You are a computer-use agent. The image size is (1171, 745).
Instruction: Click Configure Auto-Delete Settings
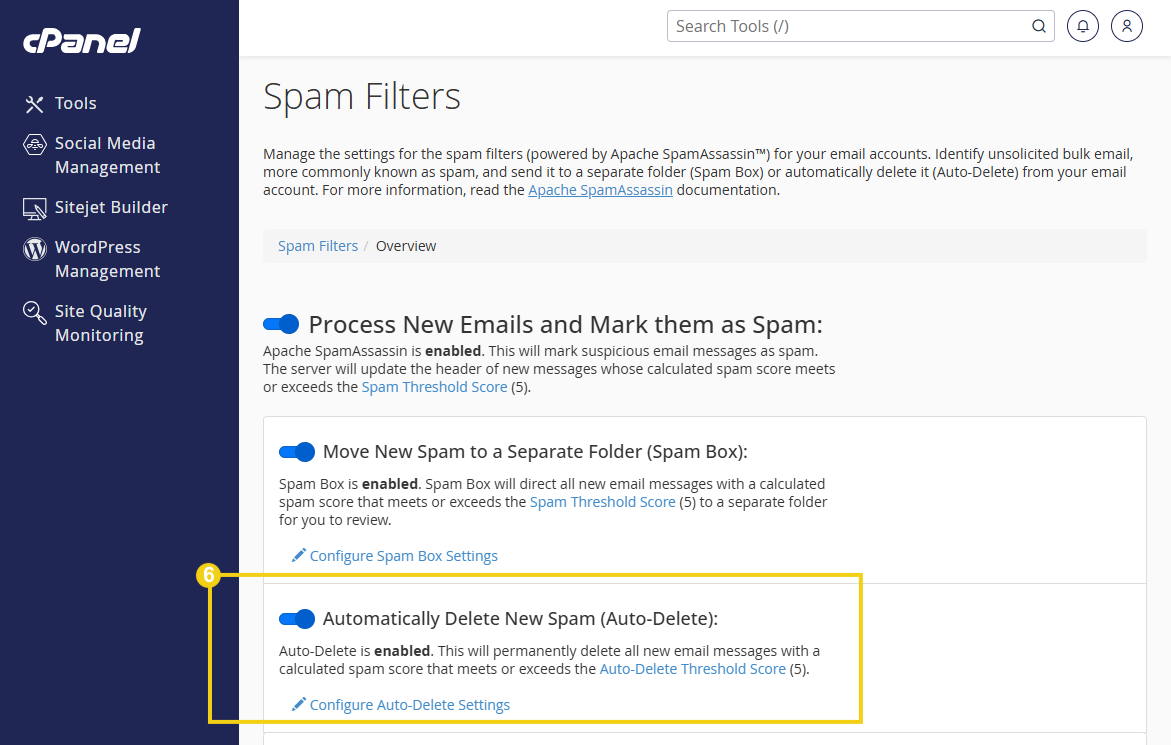tap(410, 704)
